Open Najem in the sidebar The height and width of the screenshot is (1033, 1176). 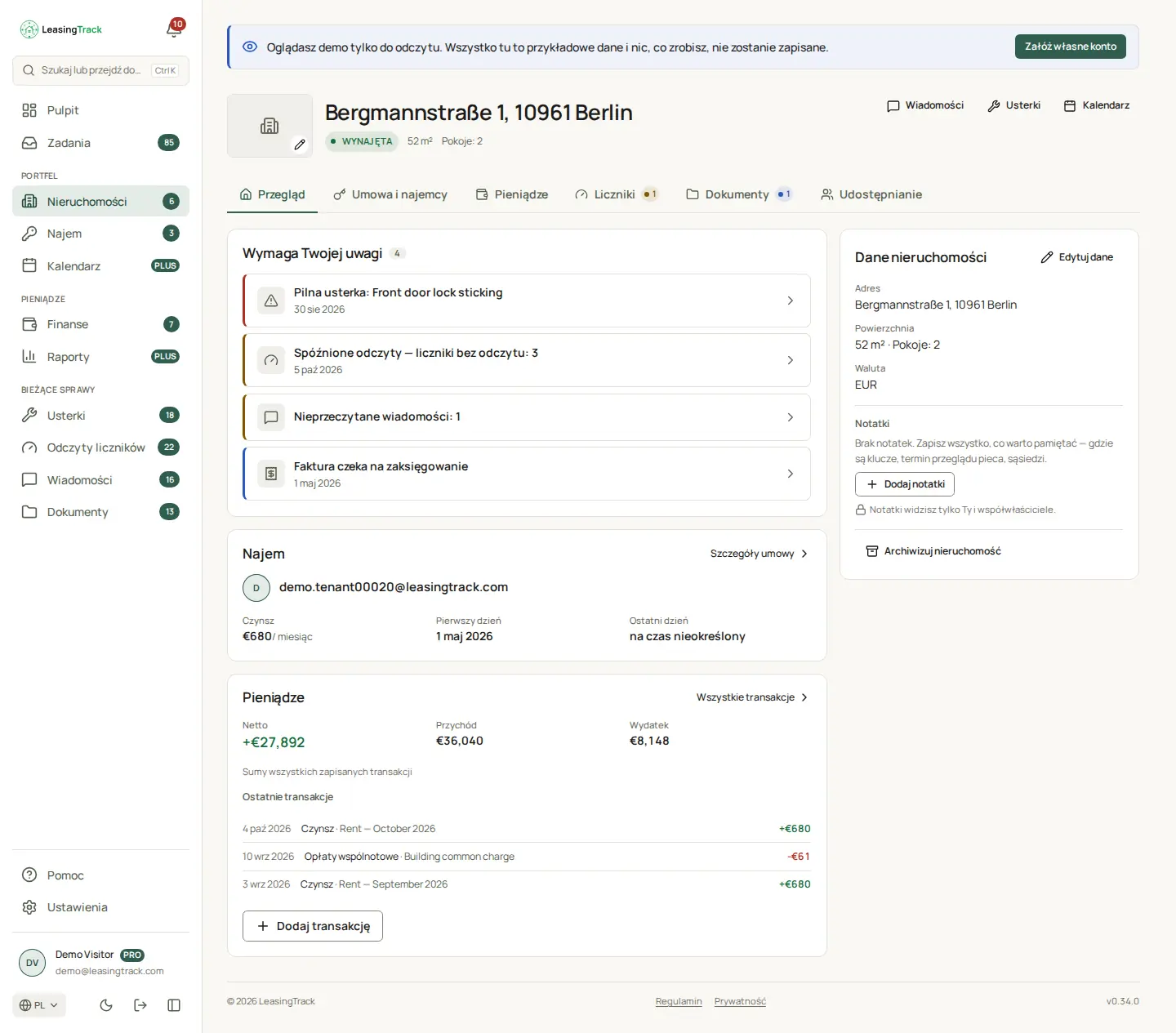click(100, 234)
